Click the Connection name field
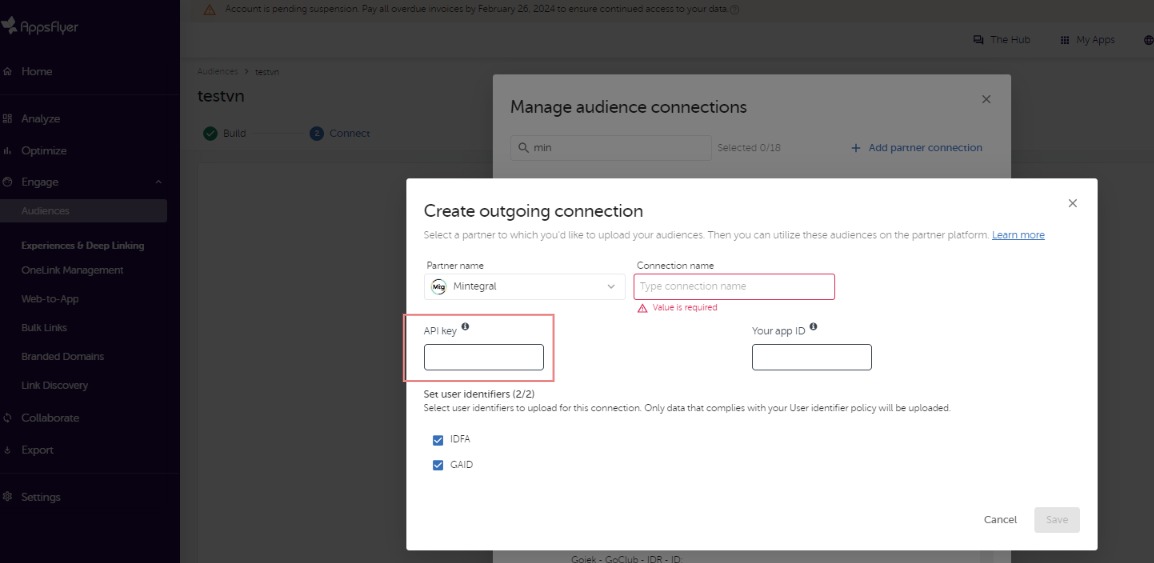 pos(734,286)
